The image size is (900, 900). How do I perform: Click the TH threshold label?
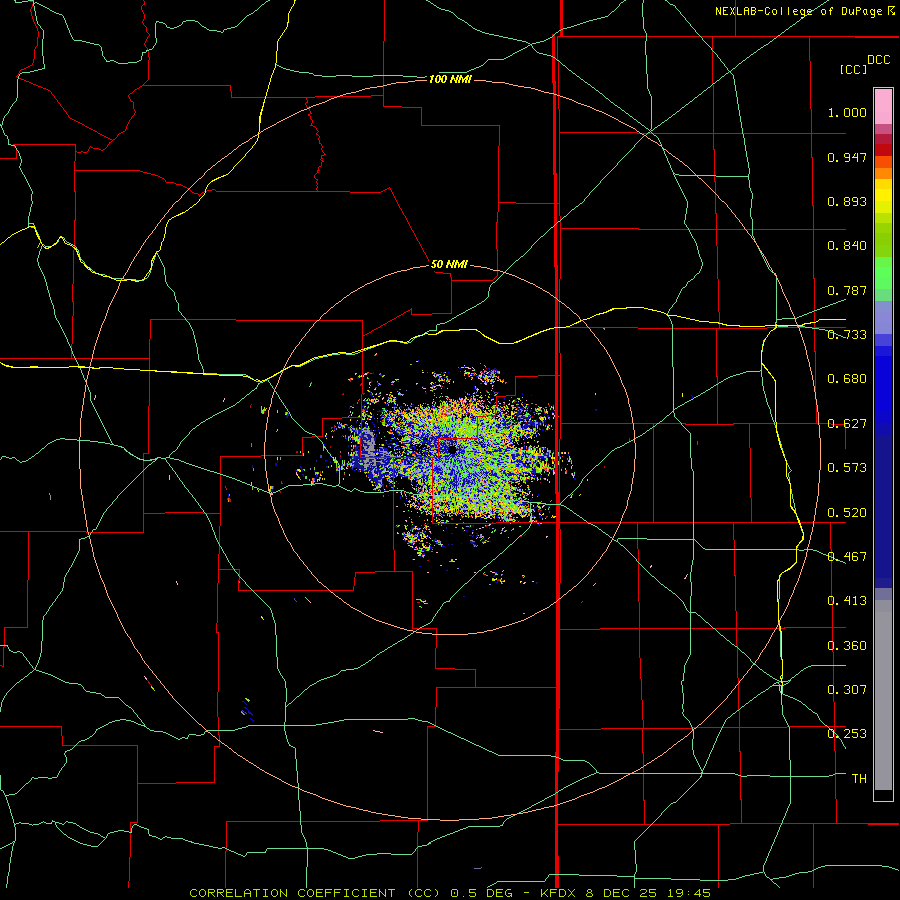click(859, 779)
